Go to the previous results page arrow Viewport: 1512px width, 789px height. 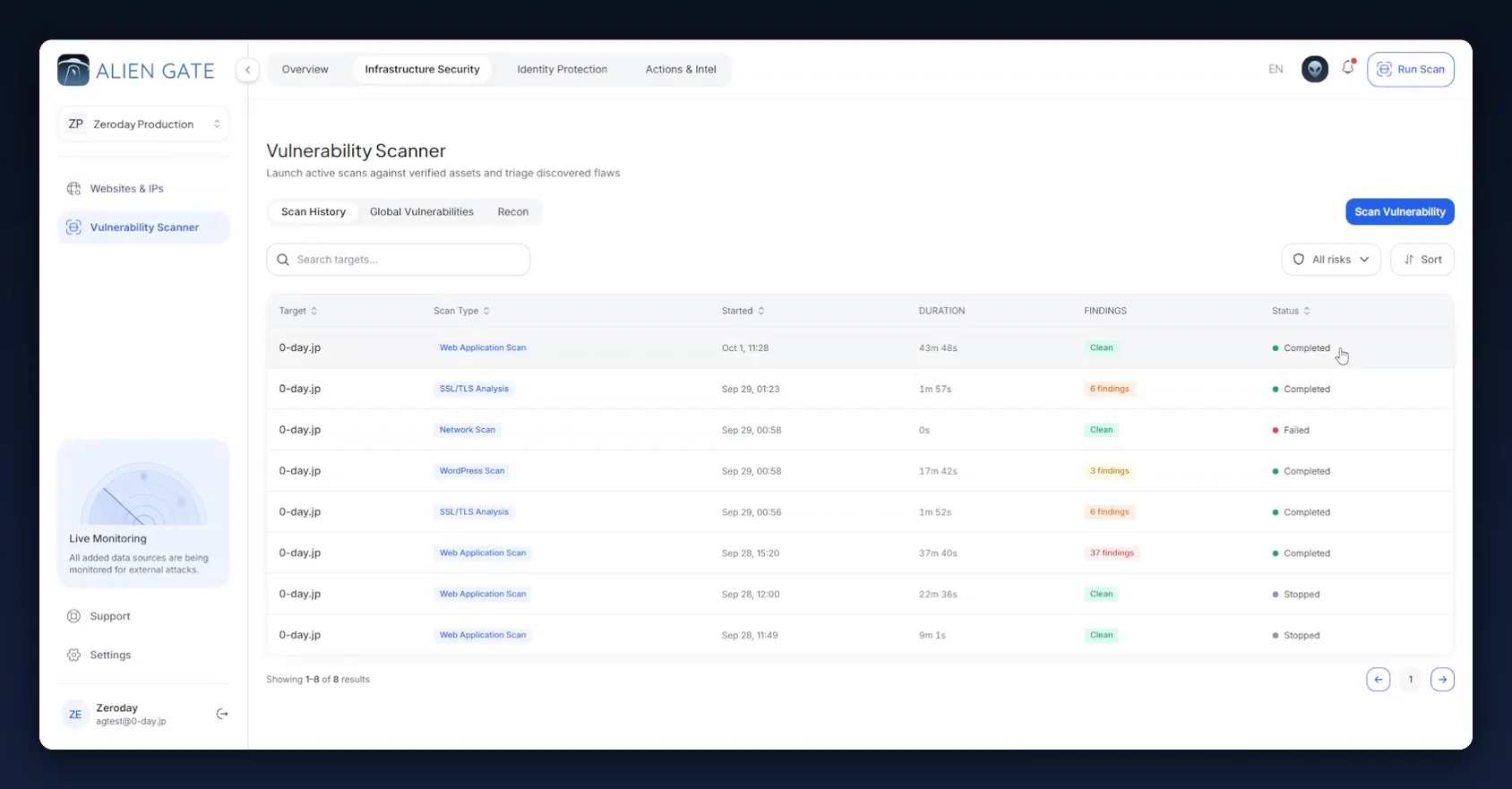(x=1379, y=680)
